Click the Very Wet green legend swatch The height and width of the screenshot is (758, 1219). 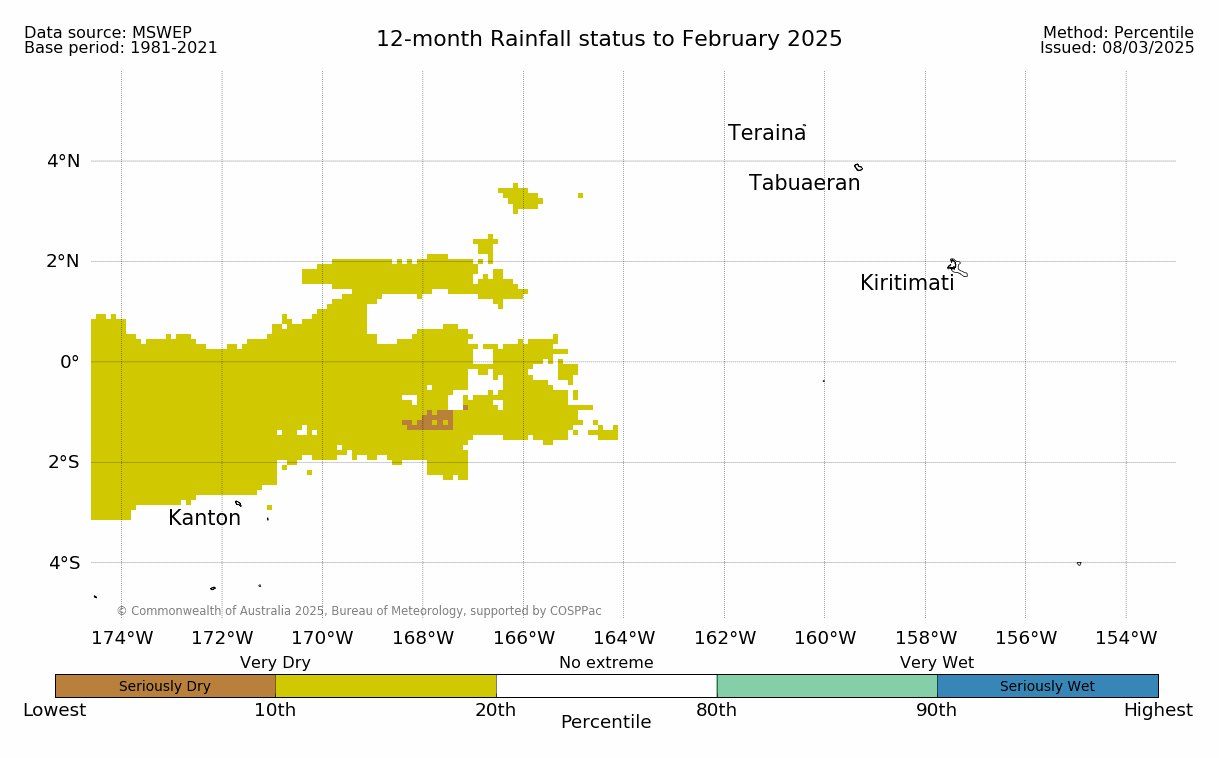click(x=827, y=686)
